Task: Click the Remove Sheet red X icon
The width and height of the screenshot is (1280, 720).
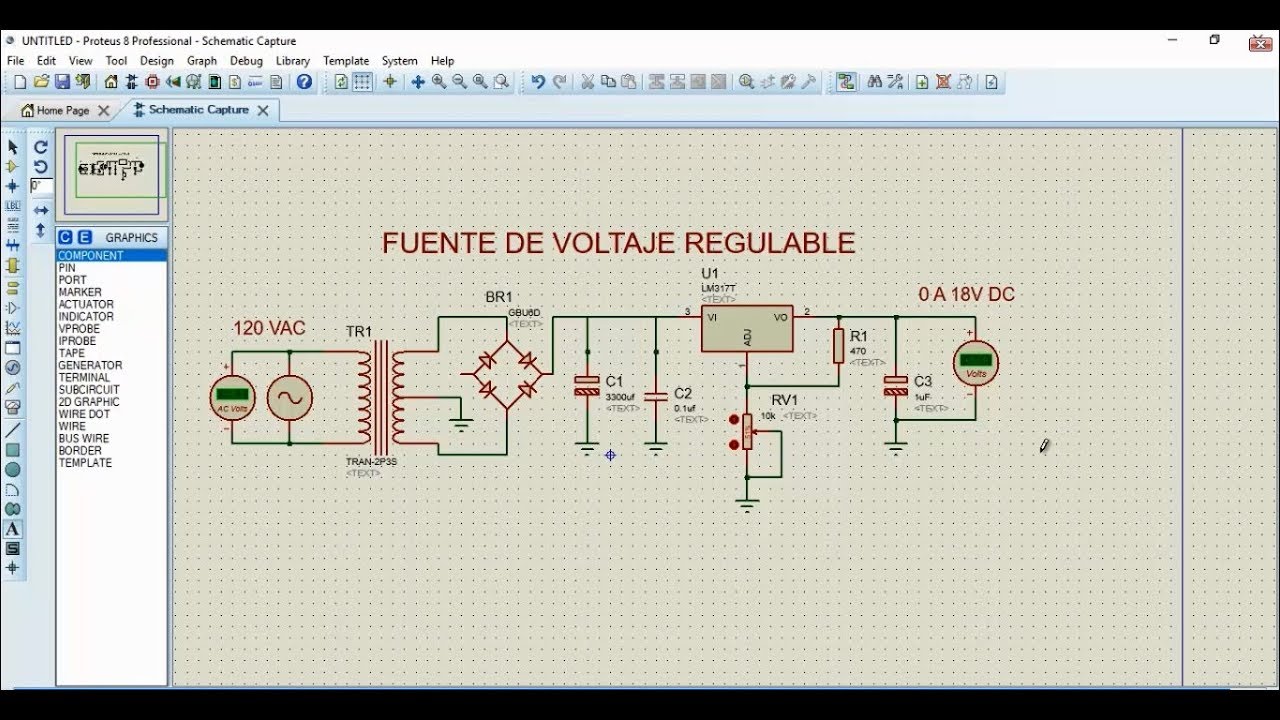Action: click(x=943, y=82)
